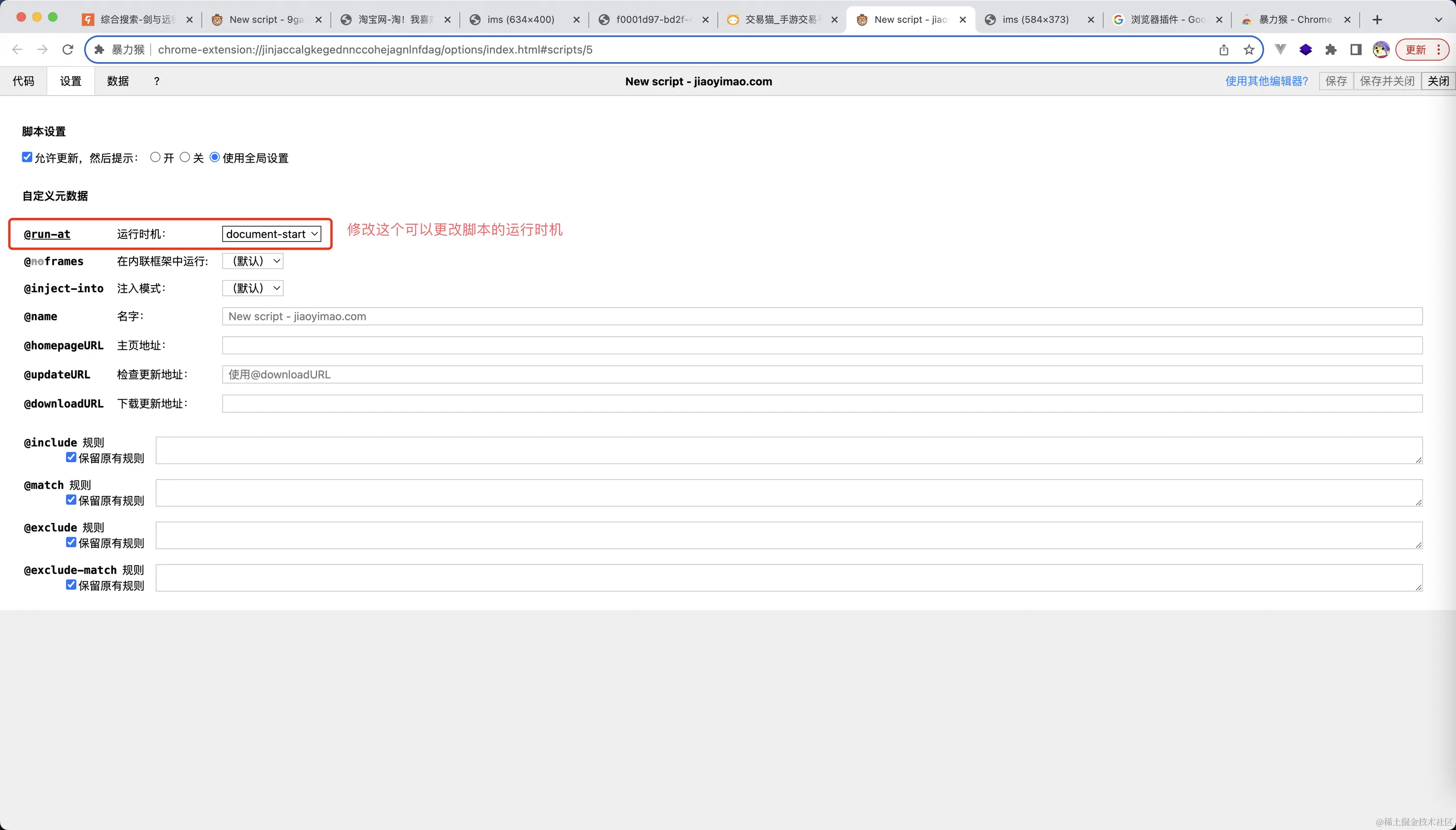This screenshot has width=1456, height=830.
Task: Click the 使用其他编辑器? link
Action: pyautogui.click(x=1266, y=81)
